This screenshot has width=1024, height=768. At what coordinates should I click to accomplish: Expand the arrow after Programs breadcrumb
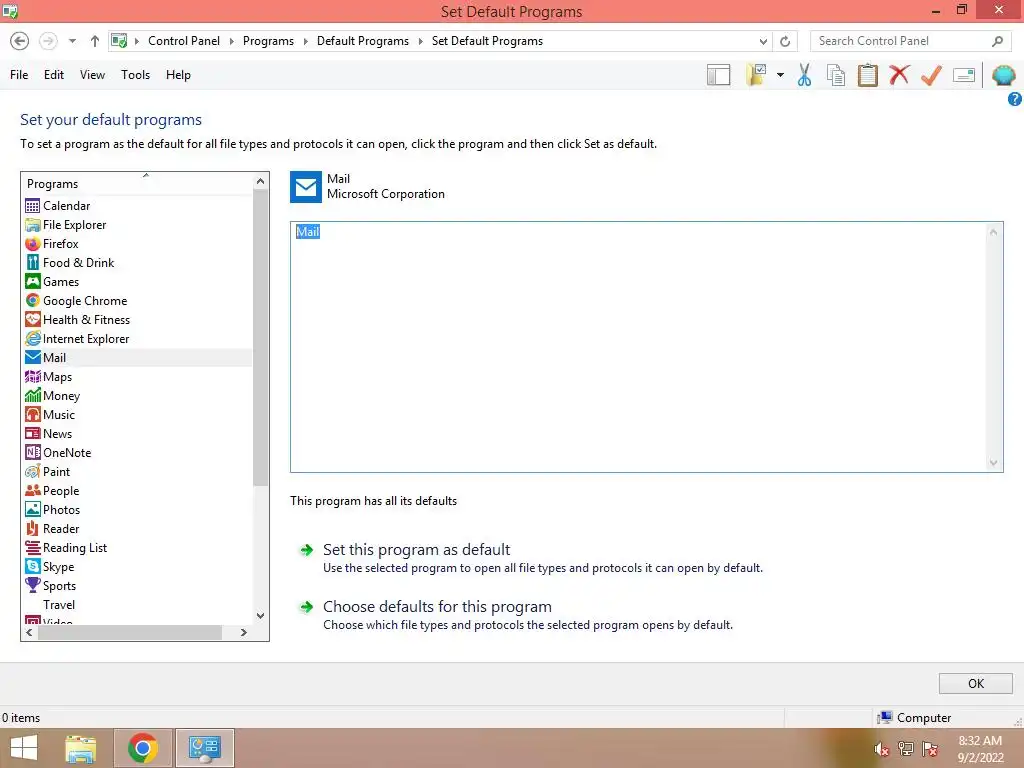[x=305, y=41]
